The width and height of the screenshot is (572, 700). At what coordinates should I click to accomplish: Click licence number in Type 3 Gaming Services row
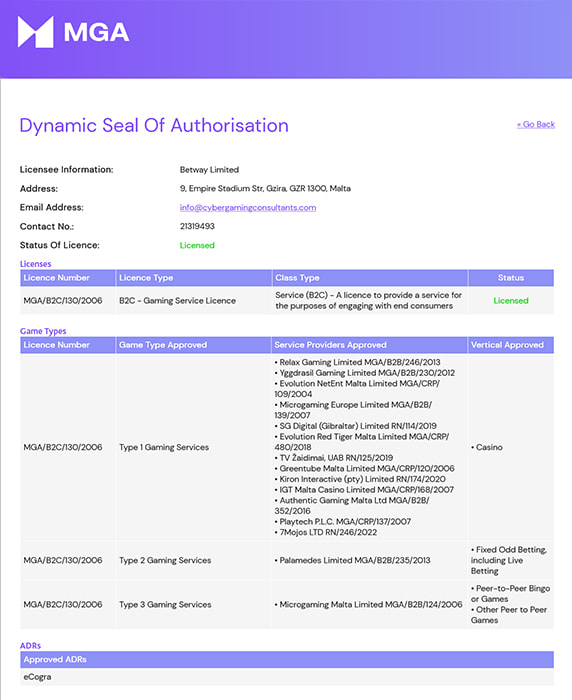(x=63, y=604)
